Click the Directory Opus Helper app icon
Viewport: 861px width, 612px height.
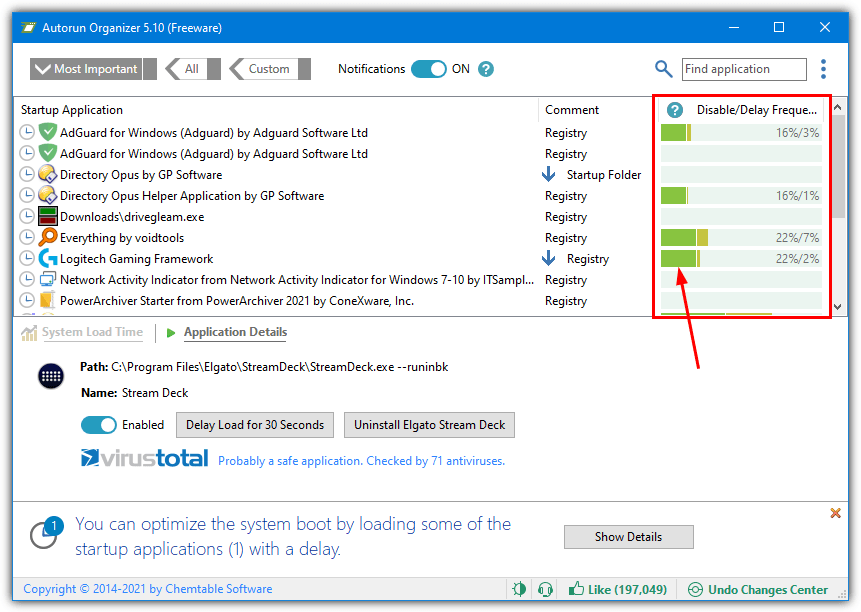point(48,195)
